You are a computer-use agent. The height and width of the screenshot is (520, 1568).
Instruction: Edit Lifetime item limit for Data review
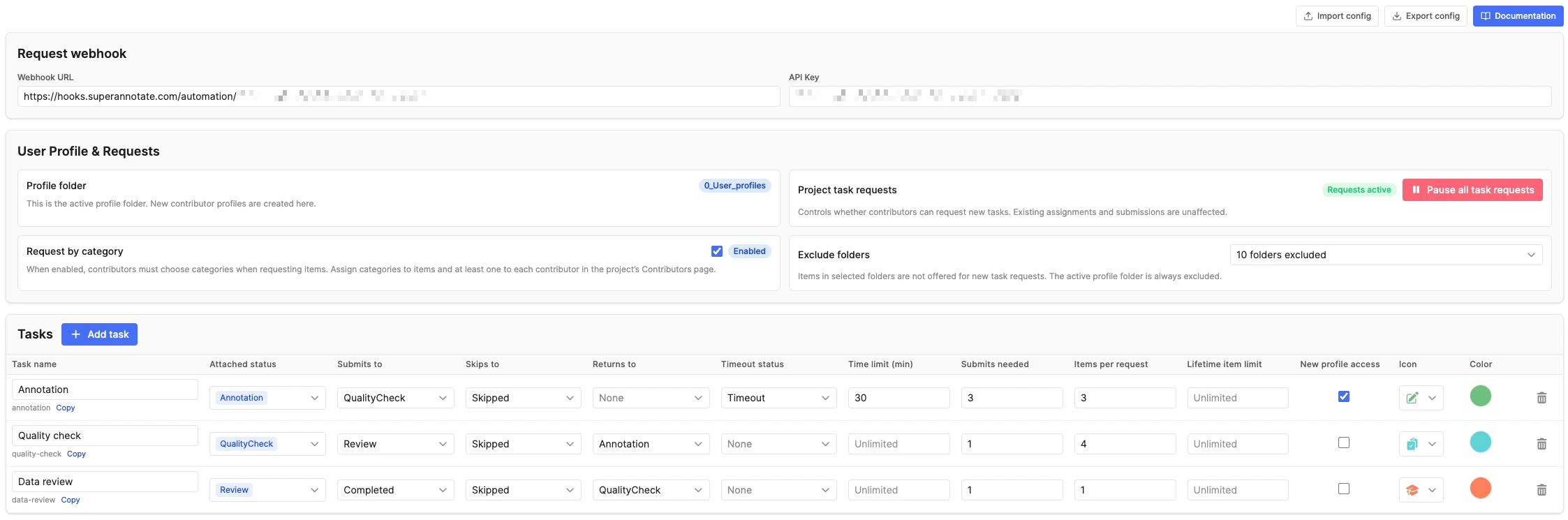click(1238, 490)
